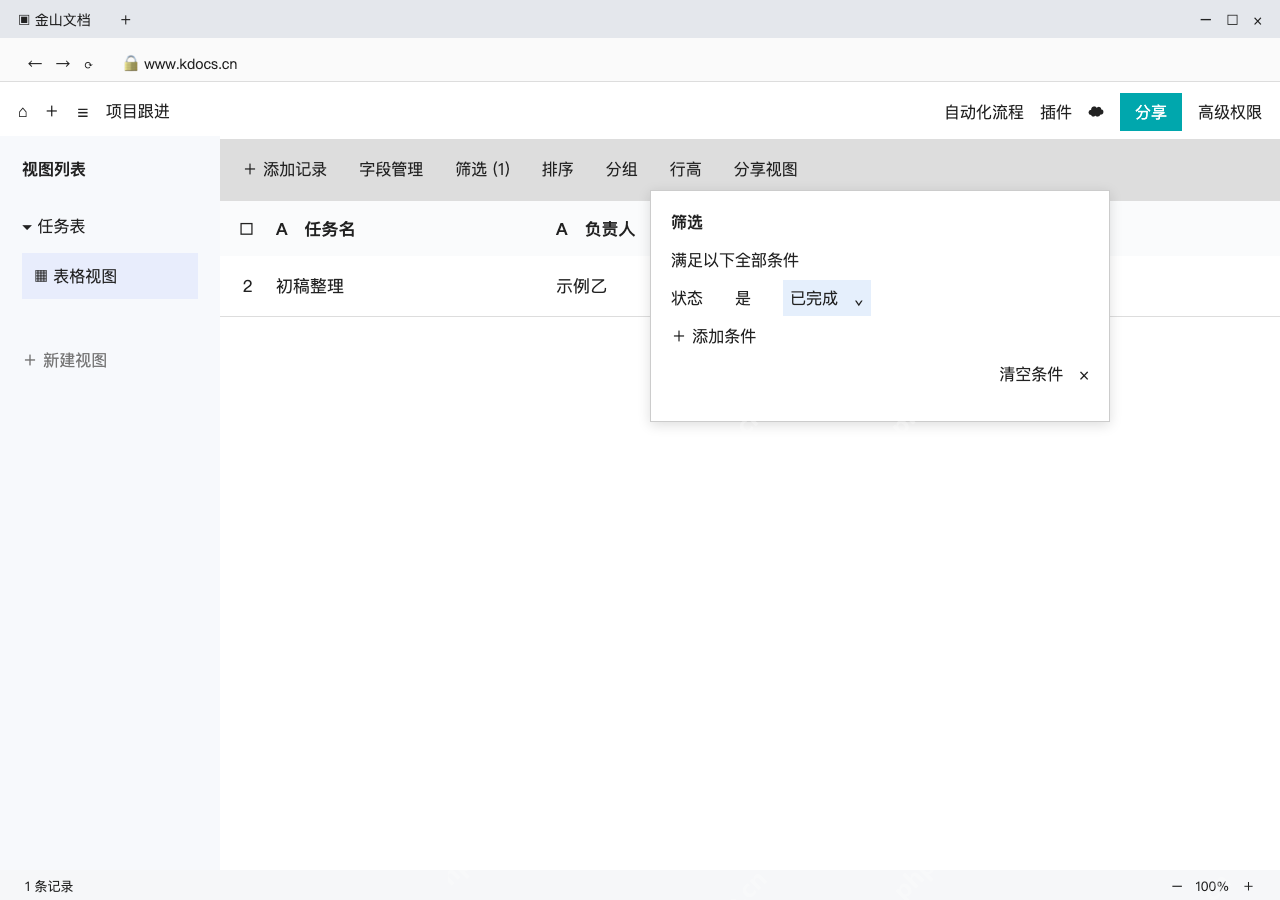The width and height of the screenshot is (1280, 900).
Task: Open a new browser tab
Action: pos(125,20)
